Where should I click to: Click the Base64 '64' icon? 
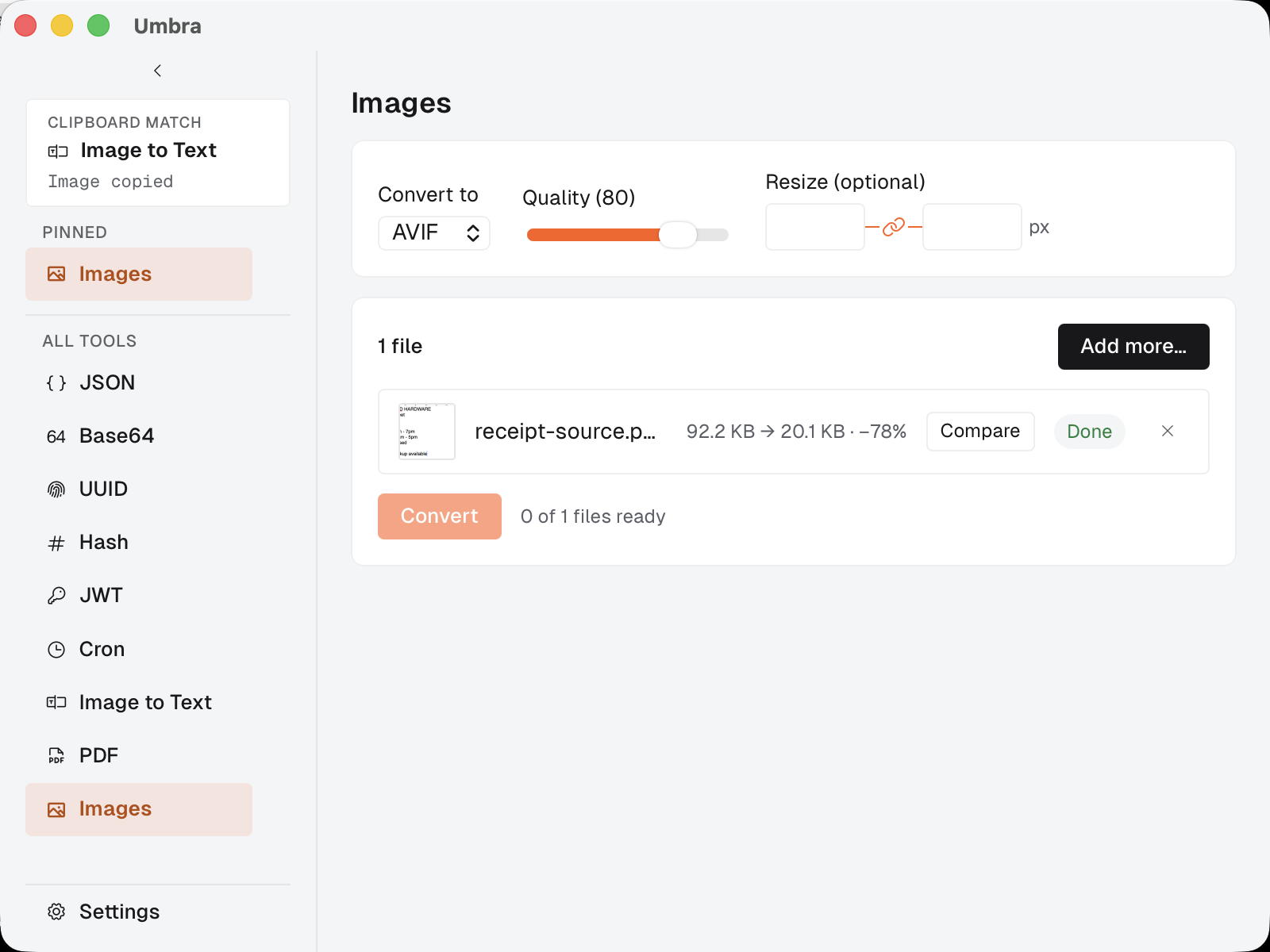pyautogui.click(x=56, y=436)
